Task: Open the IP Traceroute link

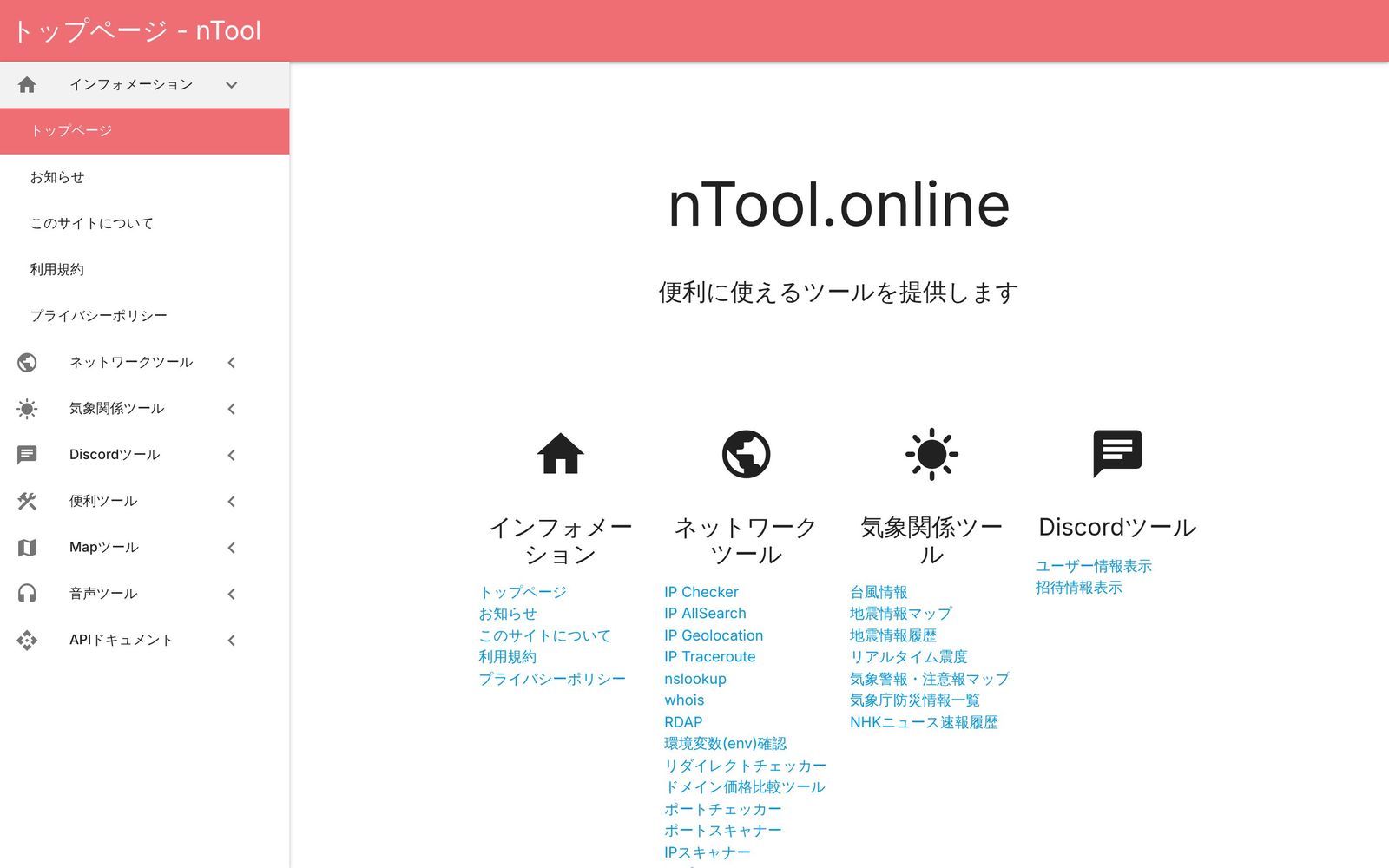Action: point(710,657)
